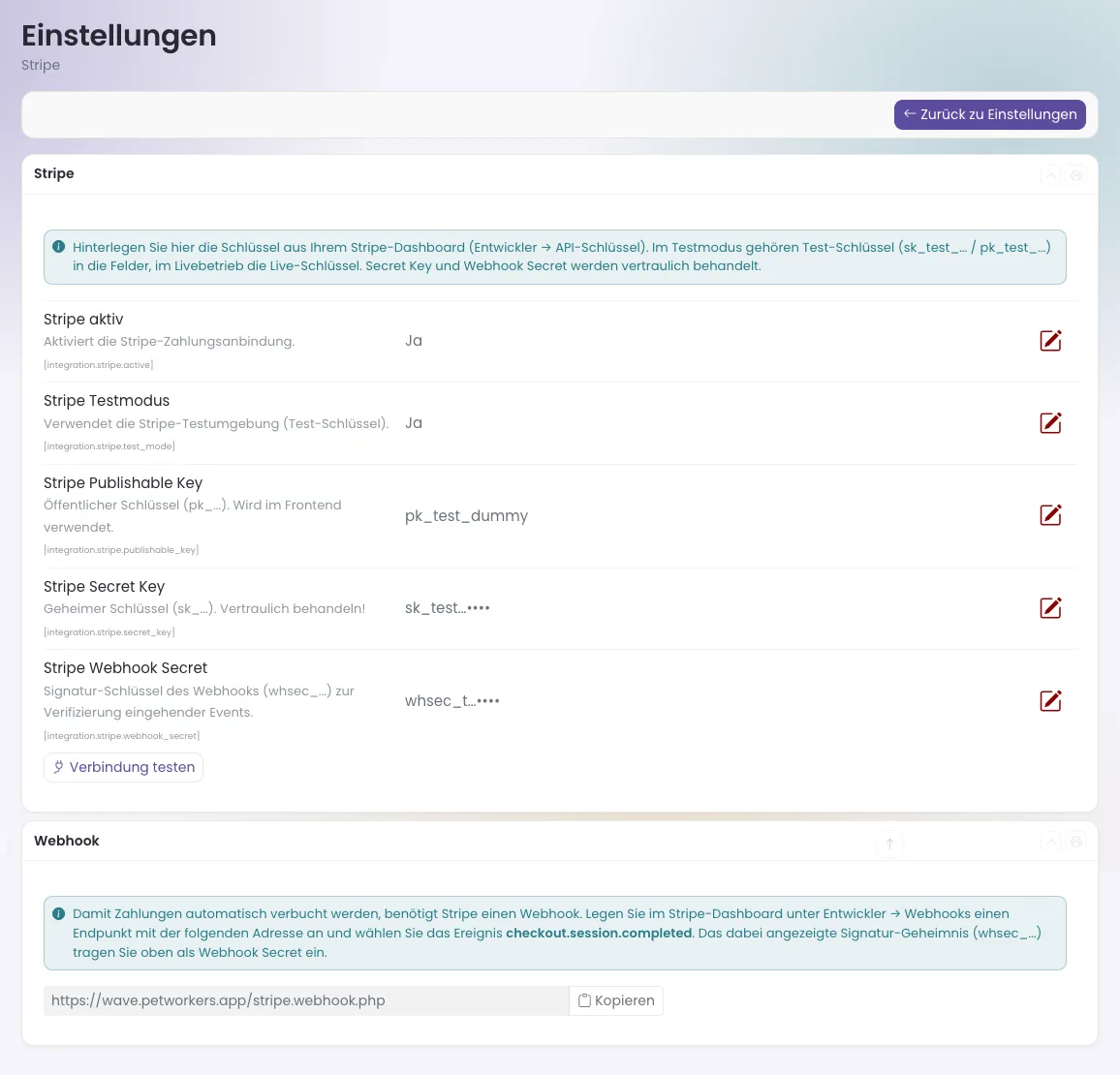The image size is (1120, 1075).
Task: Click the Stripe panel info icon
Action: 58,247
